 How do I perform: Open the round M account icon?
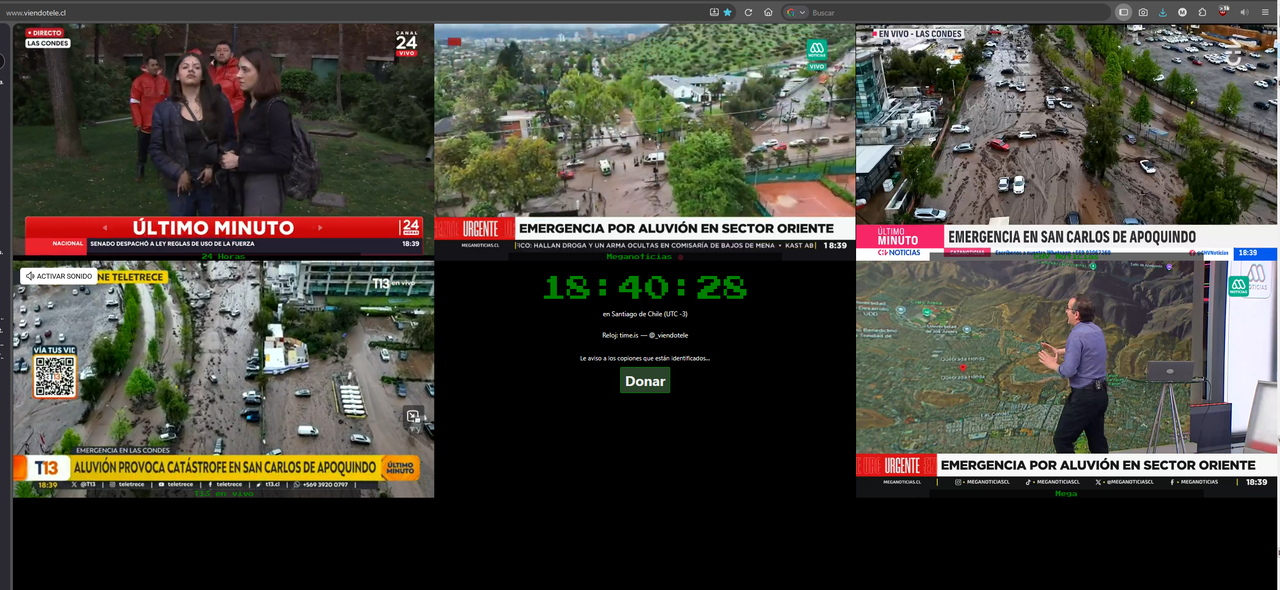coord(1183,12)
